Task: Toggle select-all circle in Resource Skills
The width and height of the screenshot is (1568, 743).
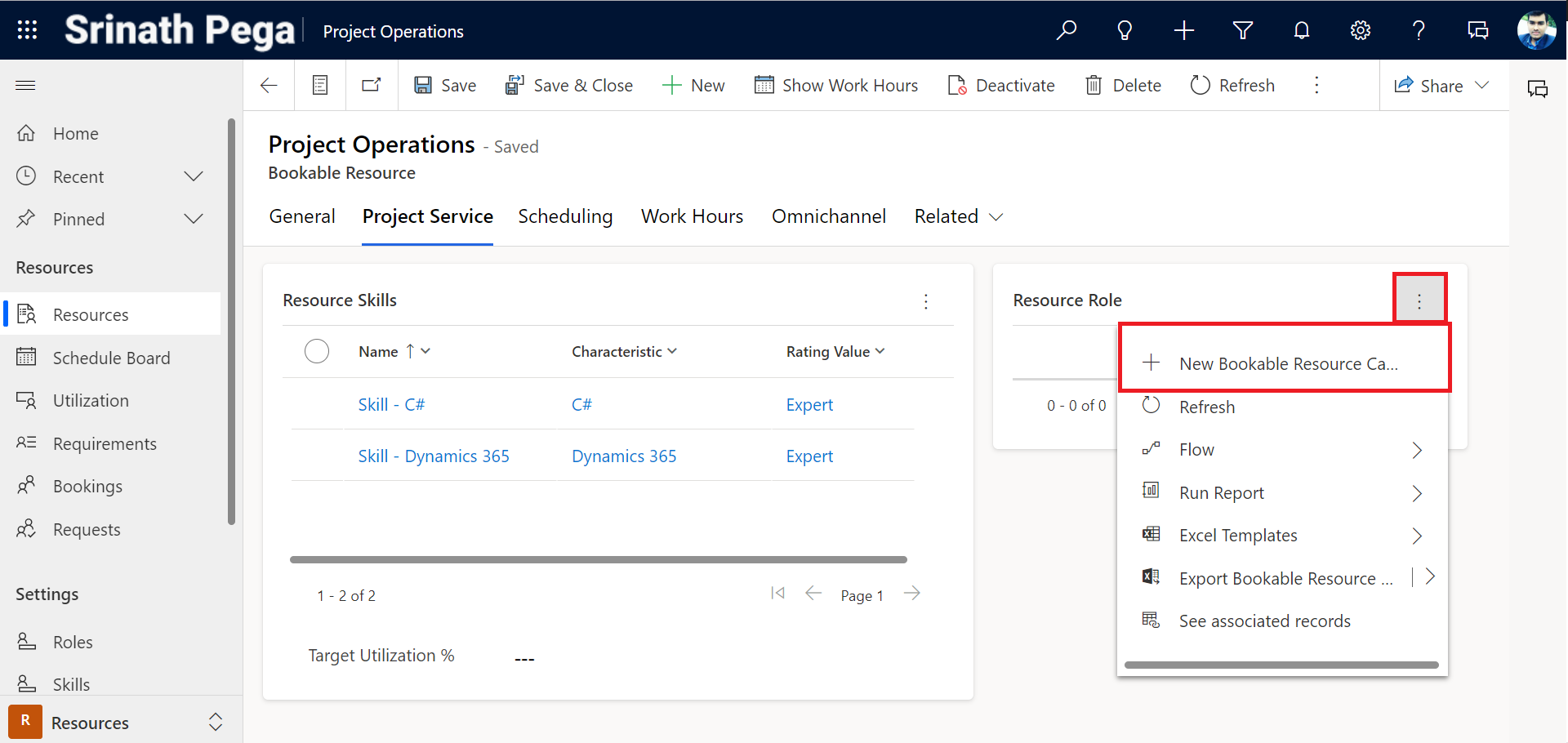Action: tap(317, 351)
